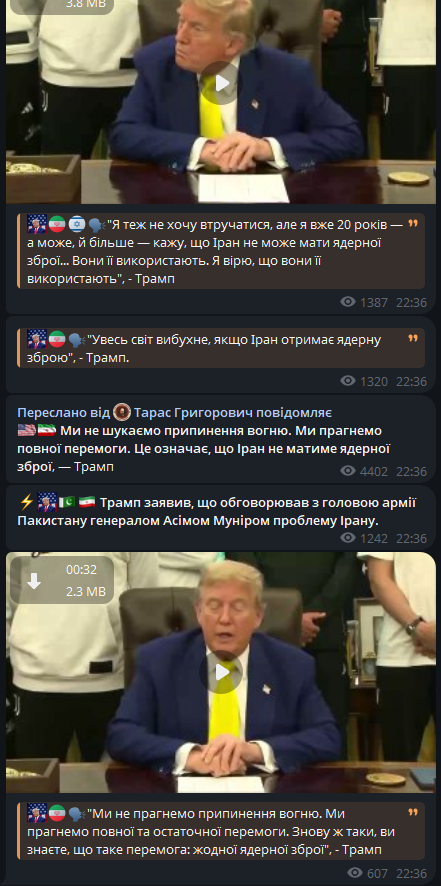Play the 00:32 video clip

point(221,672)
